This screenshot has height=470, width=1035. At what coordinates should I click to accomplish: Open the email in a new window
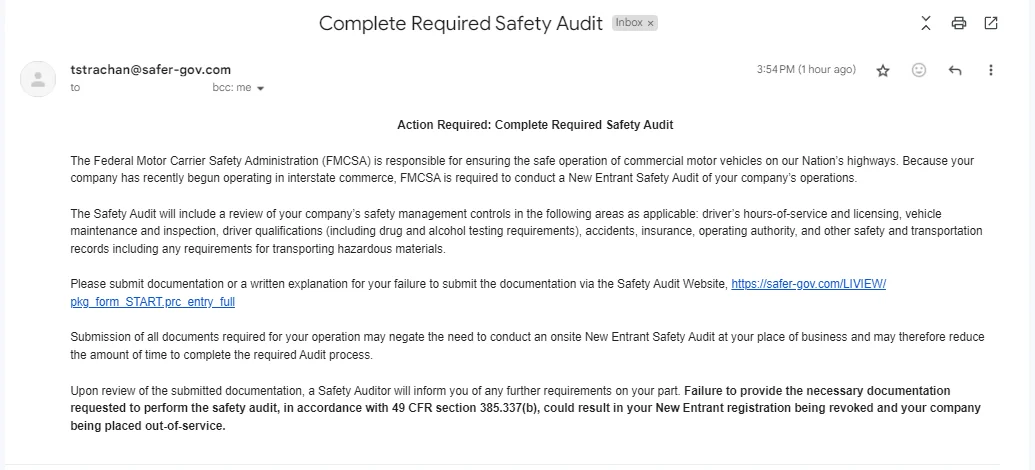click(x=991, y=23)
